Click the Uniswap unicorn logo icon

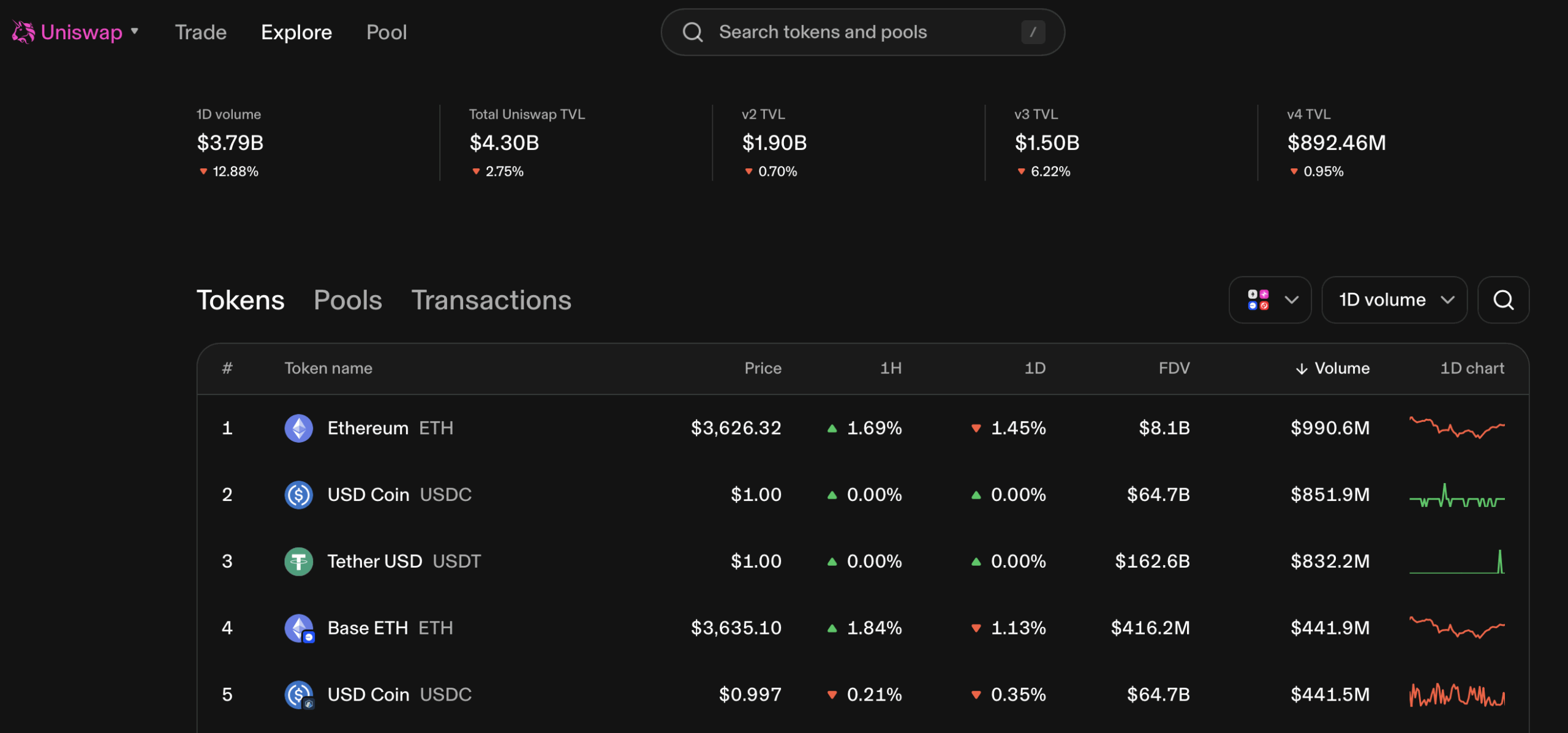click(x=23, y=32)
